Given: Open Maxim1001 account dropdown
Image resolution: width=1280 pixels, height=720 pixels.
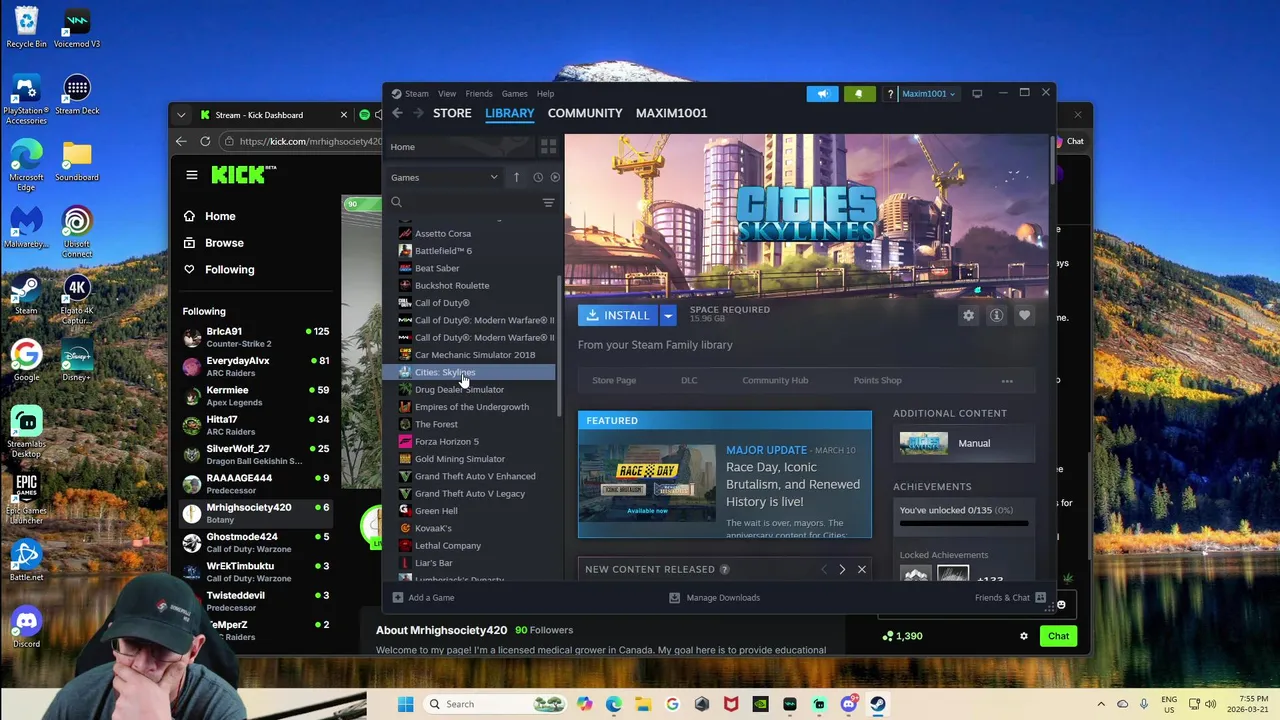Looking at the screenshot, I should tap(929, 94).
